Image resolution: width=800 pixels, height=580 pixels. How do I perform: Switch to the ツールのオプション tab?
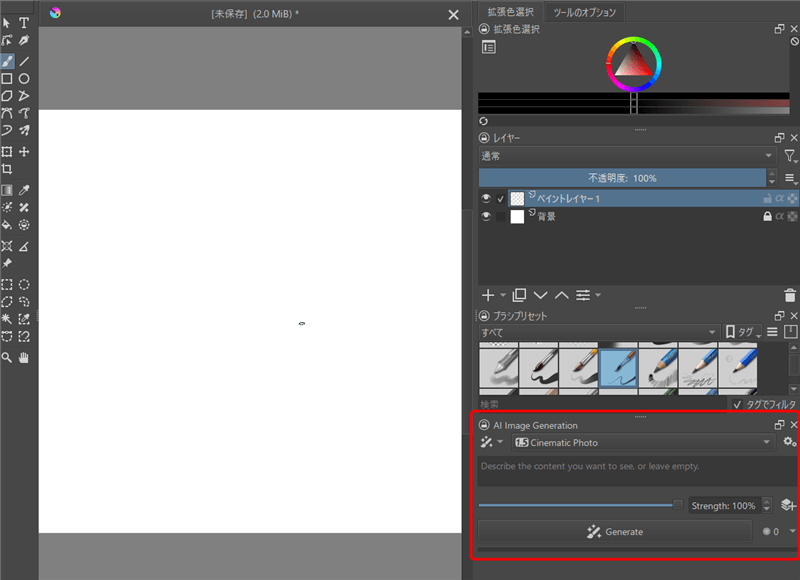coord(587,13)
